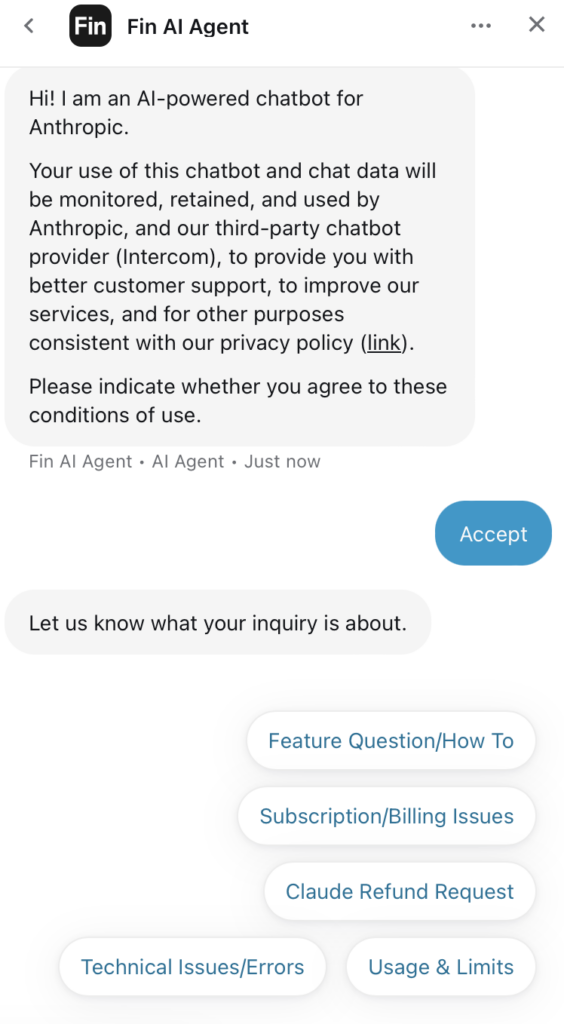
Task: Pick the Claude Refund Request option
Action: 400,891
